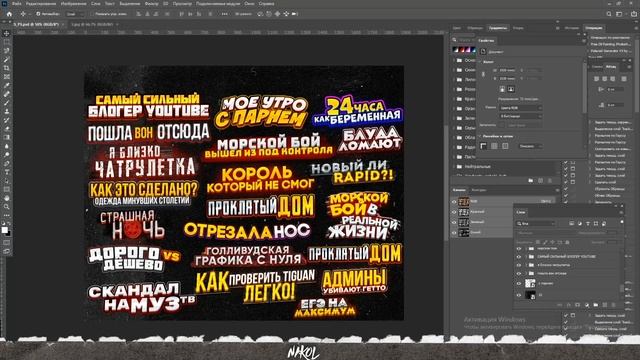640x360 pixels.
Task: Select the Brush tool
Action: [x=7, y=102]
